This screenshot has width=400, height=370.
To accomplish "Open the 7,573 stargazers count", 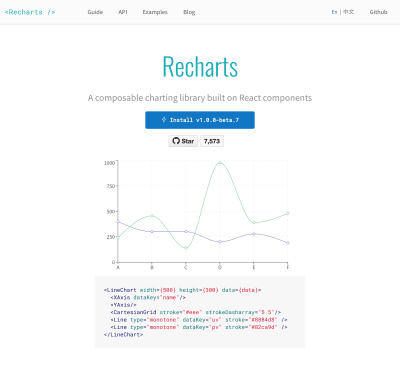I will pyautogui.click(x=212, y=141).
